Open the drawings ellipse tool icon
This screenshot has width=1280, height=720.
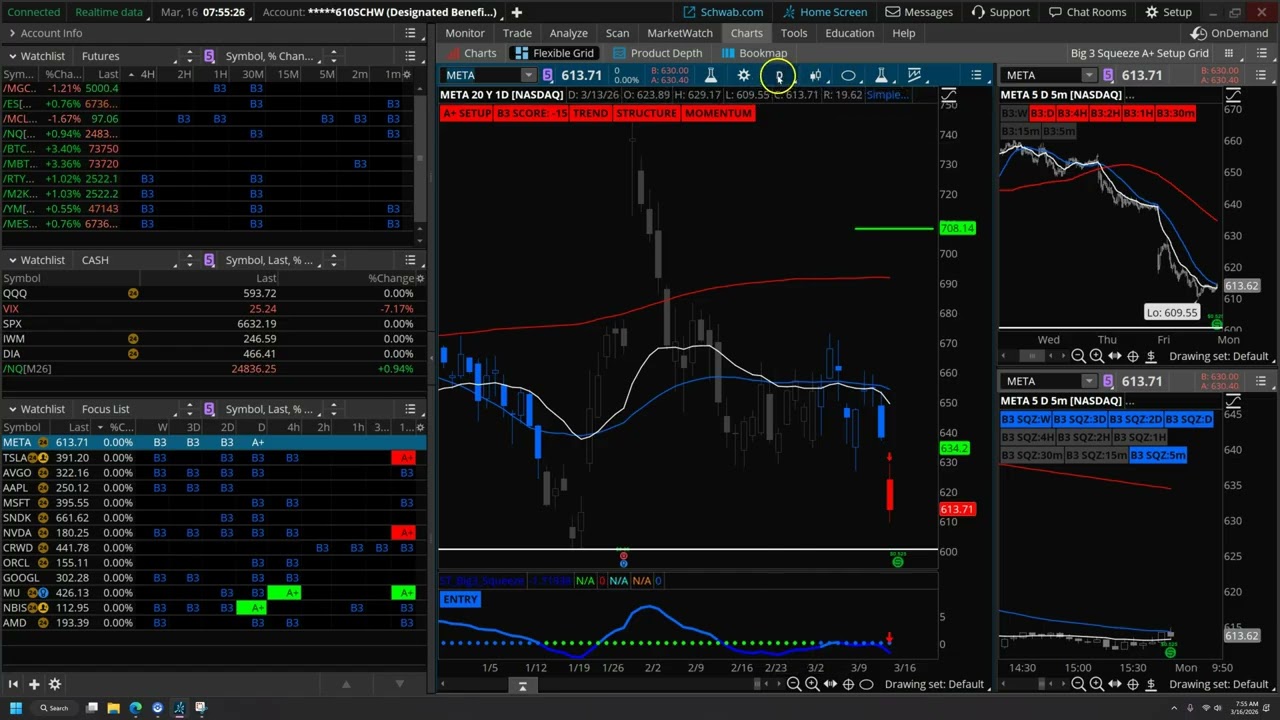tap(848, 75)
